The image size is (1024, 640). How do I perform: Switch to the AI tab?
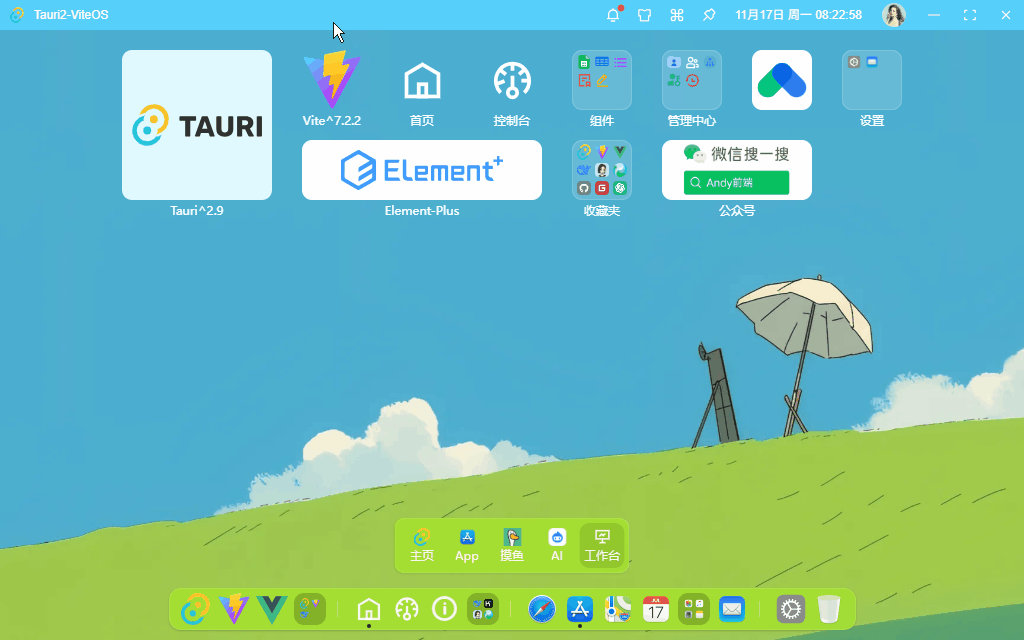[x=557, y=545]
